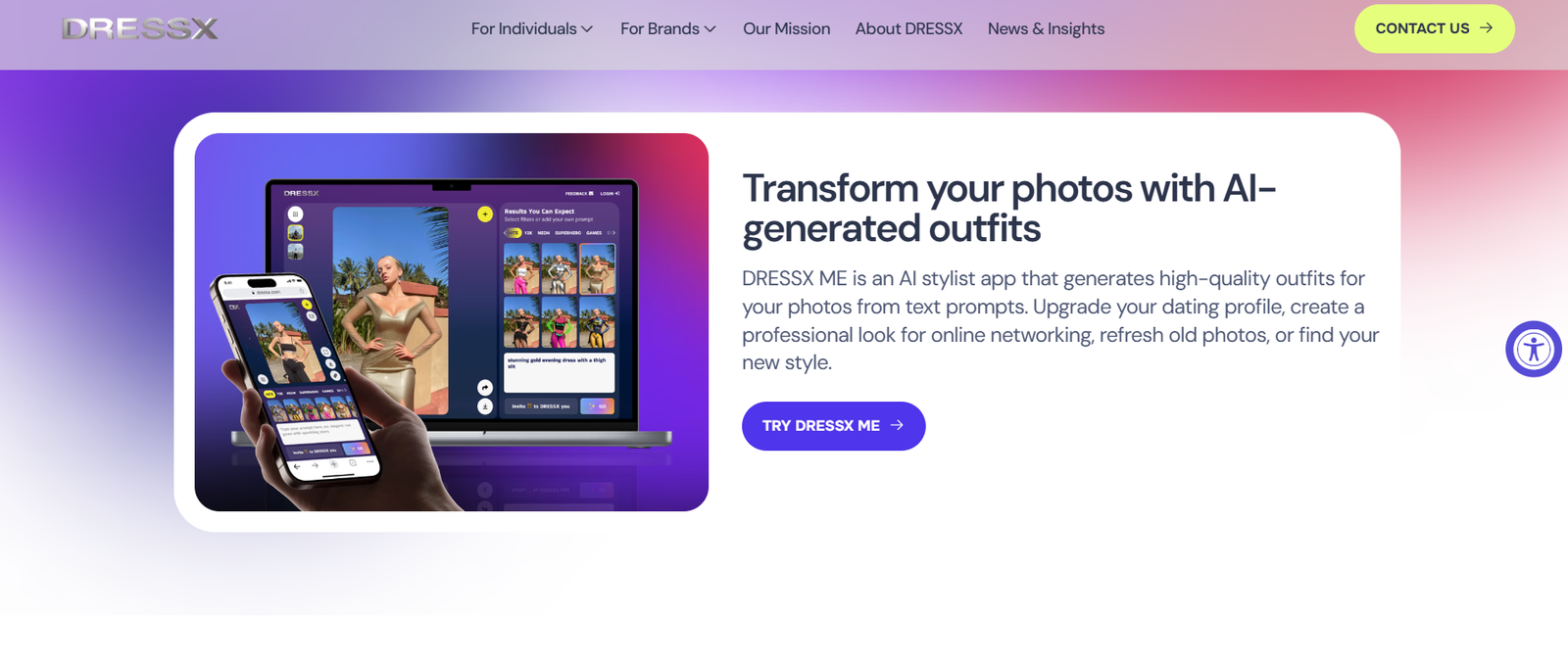
Task: Open the For Brands menu
Action: pos(668,28)
